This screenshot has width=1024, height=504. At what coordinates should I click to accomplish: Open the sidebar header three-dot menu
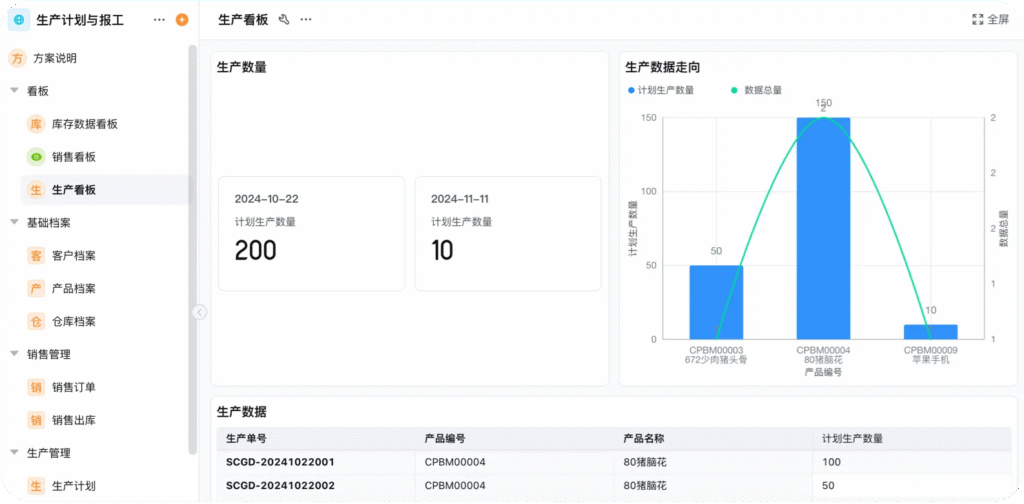(x=159, y=19)
